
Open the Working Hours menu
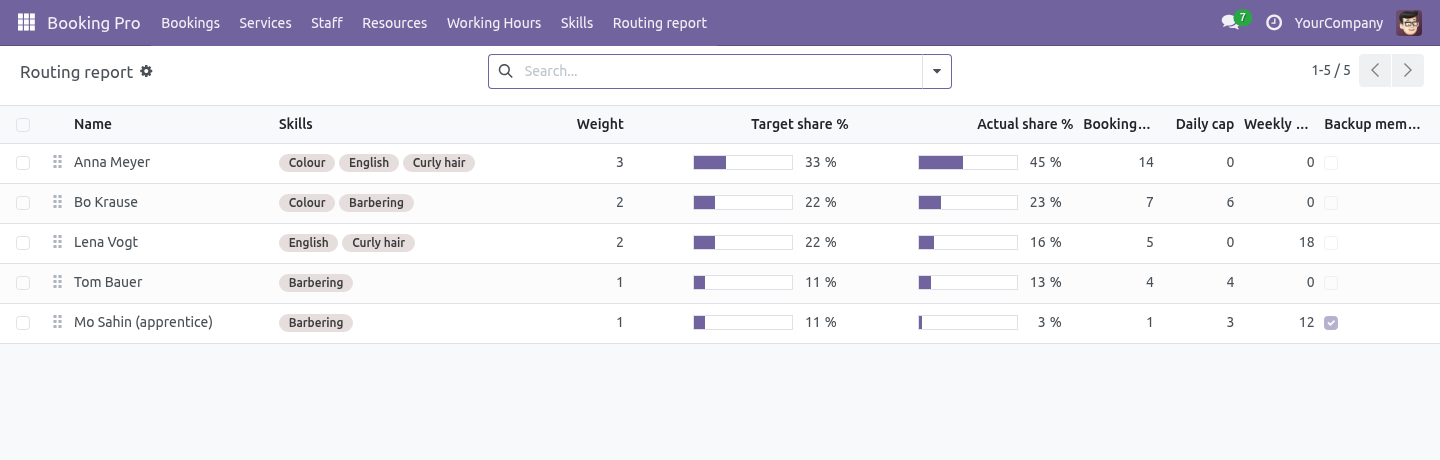[x=494, y=22]
